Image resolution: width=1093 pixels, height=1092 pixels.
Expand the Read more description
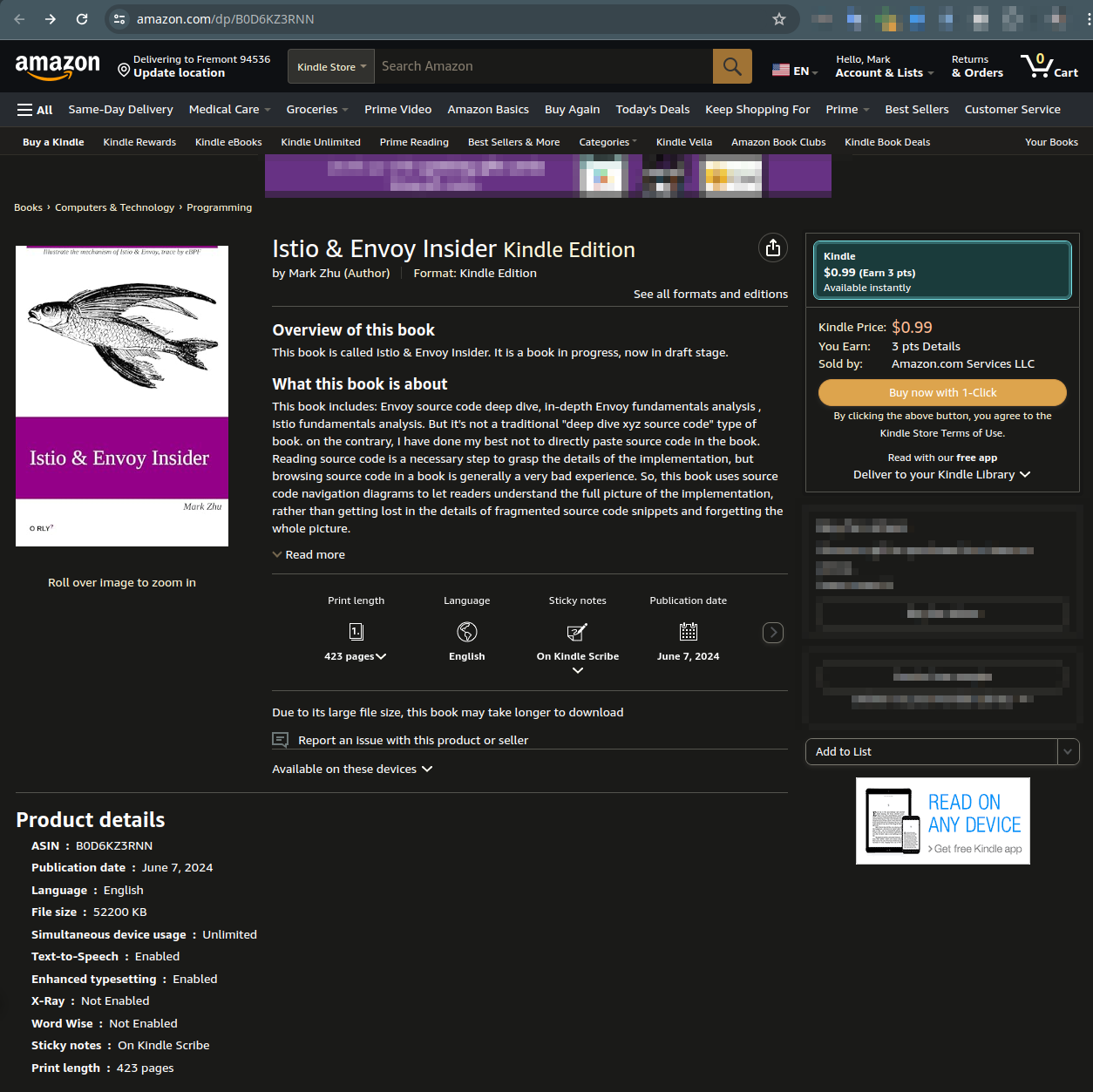pos(309,555)
